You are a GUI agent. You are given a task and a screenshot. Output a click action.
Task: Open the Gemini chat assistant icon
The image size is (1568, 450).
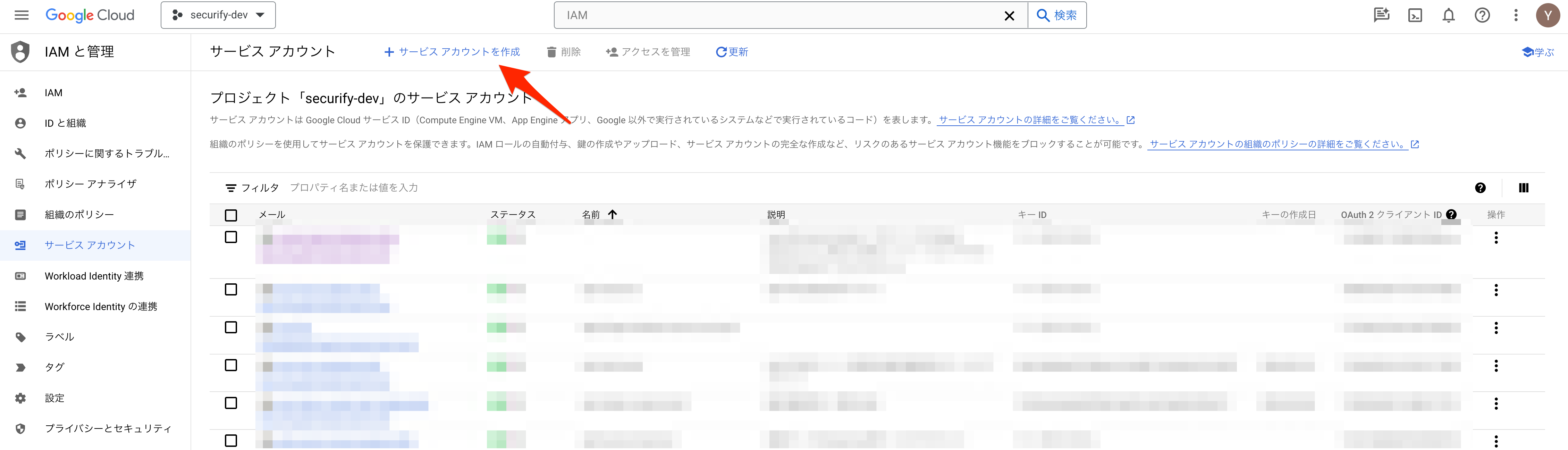(x=1381, y=15)
